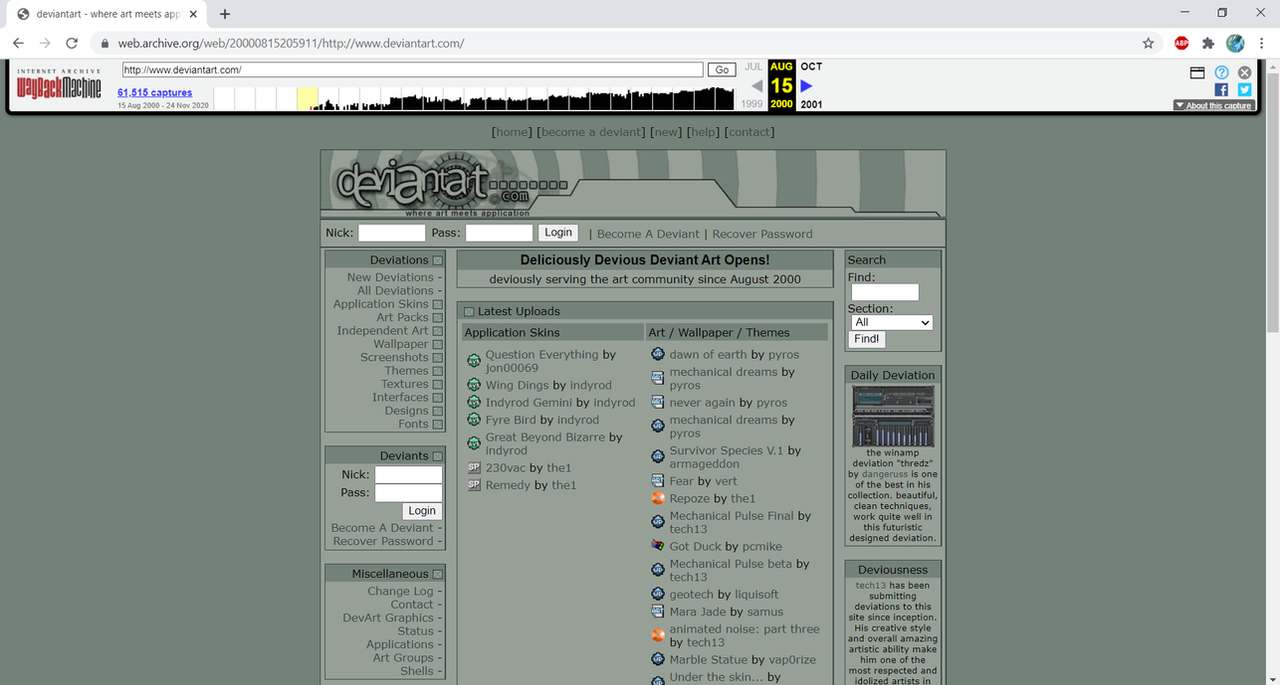Image resolution: width=1280 pixels, height=685 pixels.
Task: Bookmark this page with the star icon
Action: [x=1148, y=43]
